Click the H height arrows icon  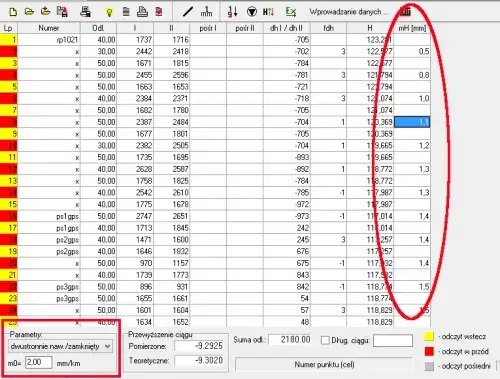pos(268,12)
